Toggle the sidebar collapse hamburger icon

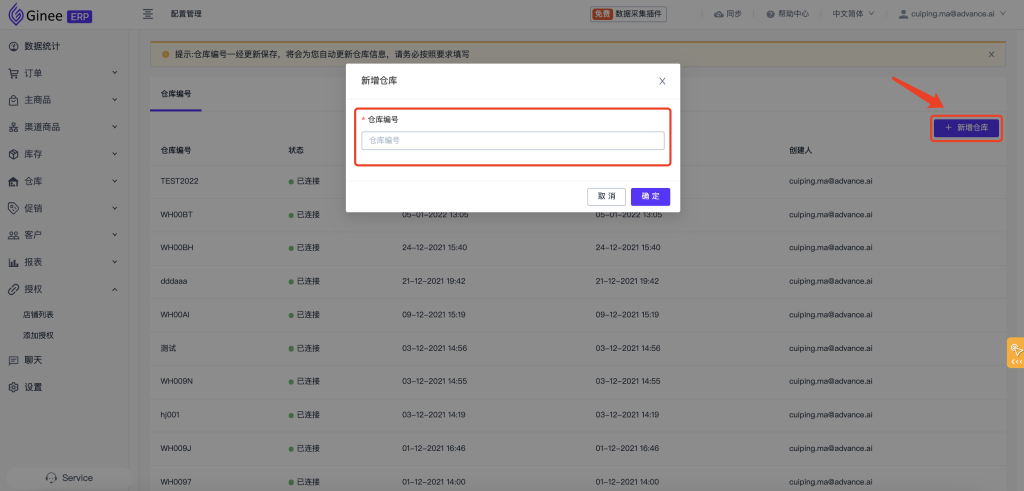click(148, 14)
